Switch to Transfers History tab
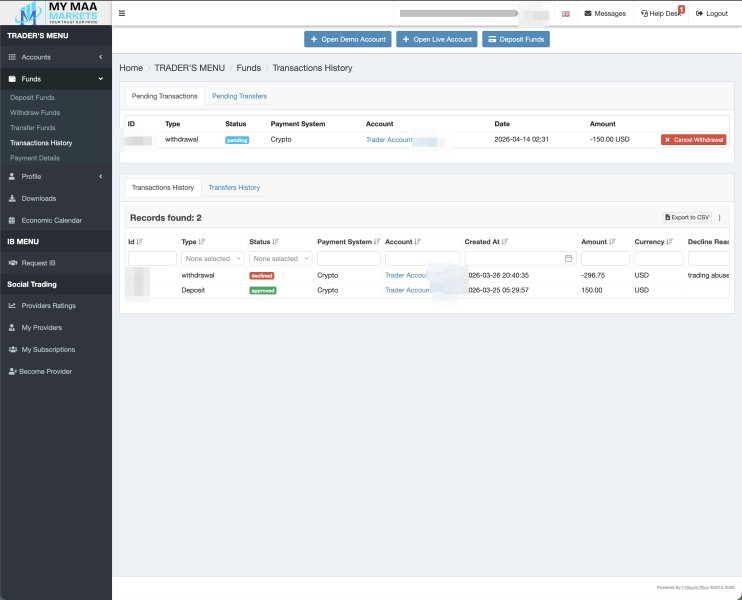 point(234,187)
